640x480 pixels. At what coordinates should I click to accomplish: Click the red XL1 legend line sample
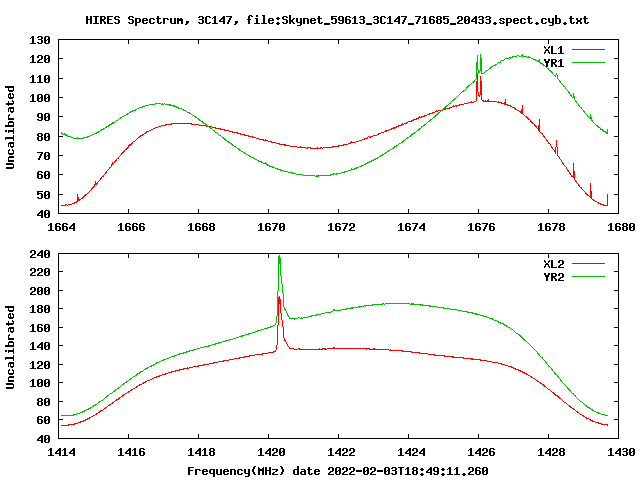point(588,50)
